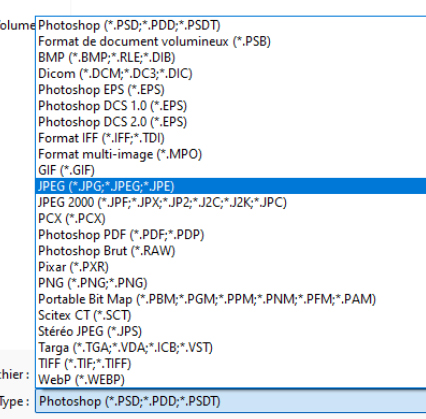This screenshot has width=426, height=419.
Task: Pick TIFF (*.TIF;*.TIFF) file type
Action: pos(231,363)
